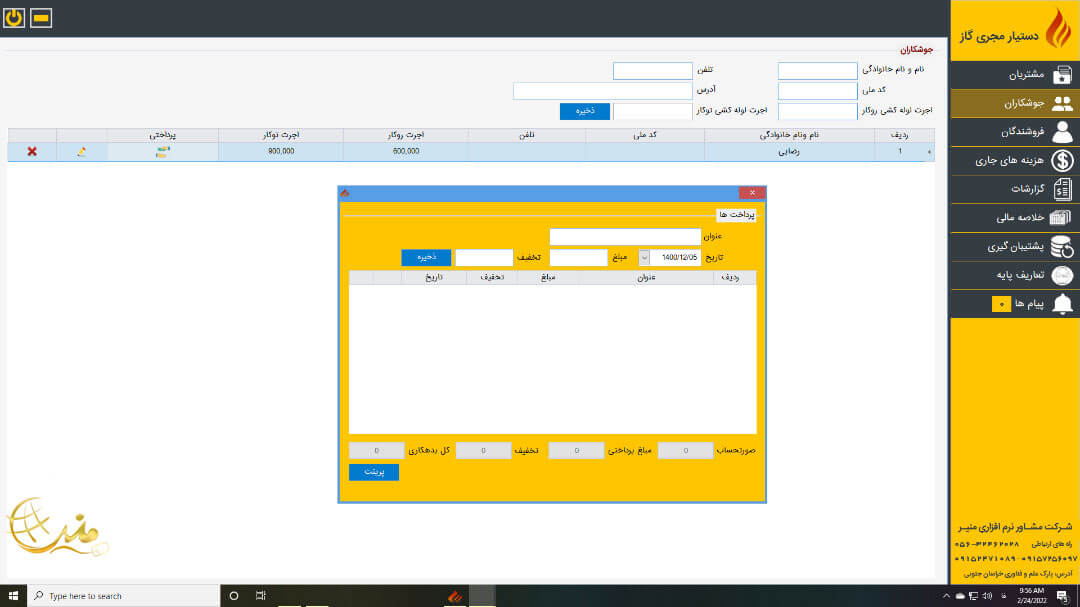Delete the رضایی row with red X

(x=32, y=151)
